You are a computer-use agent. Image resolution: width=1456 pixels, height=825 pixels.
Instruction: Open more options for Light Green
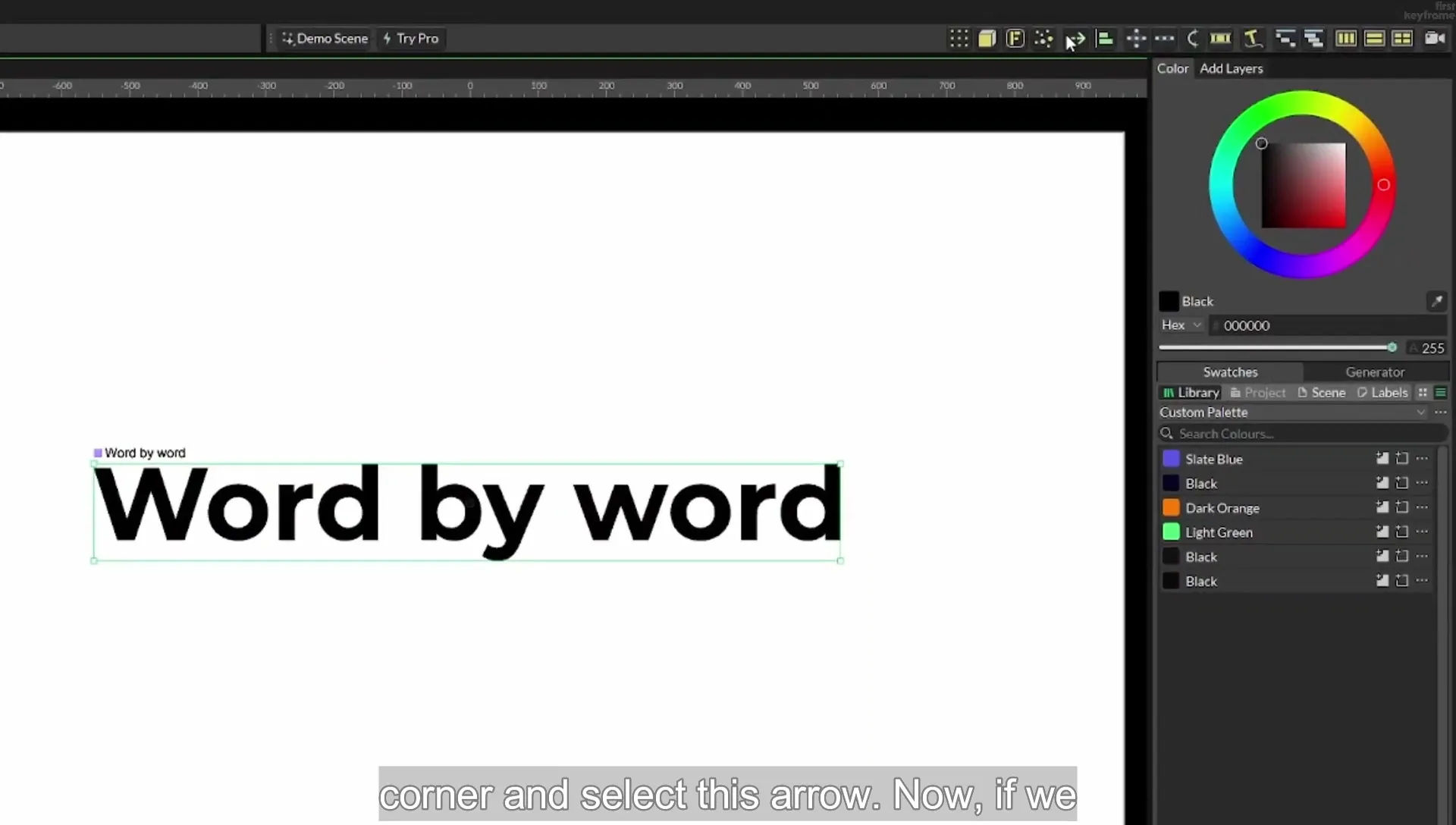pyautogui.click(x=1422, y=532)
